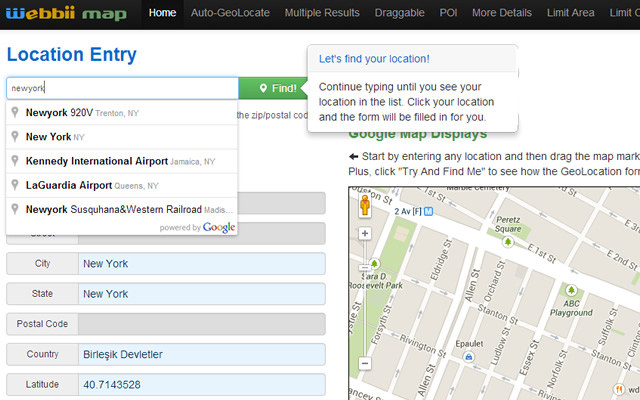Image resolution: width=640 pixels, height=400 pixels.
Task: Open the Auto-GeoLocate tab
Action: (x=231, y=13)
